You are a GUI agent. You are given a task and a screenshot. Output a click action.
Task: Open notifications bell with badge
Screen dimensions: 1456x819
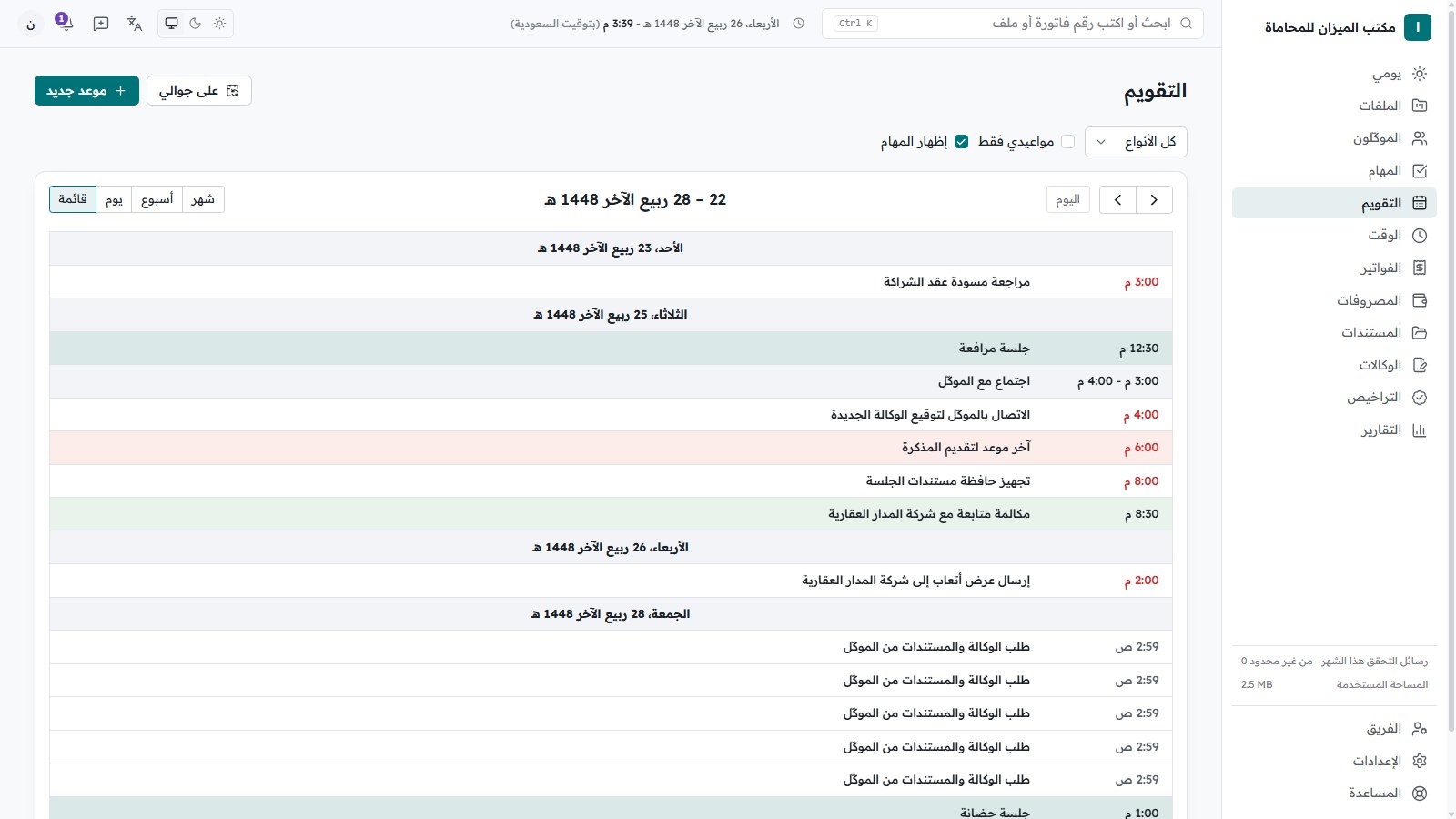point(64,23)
